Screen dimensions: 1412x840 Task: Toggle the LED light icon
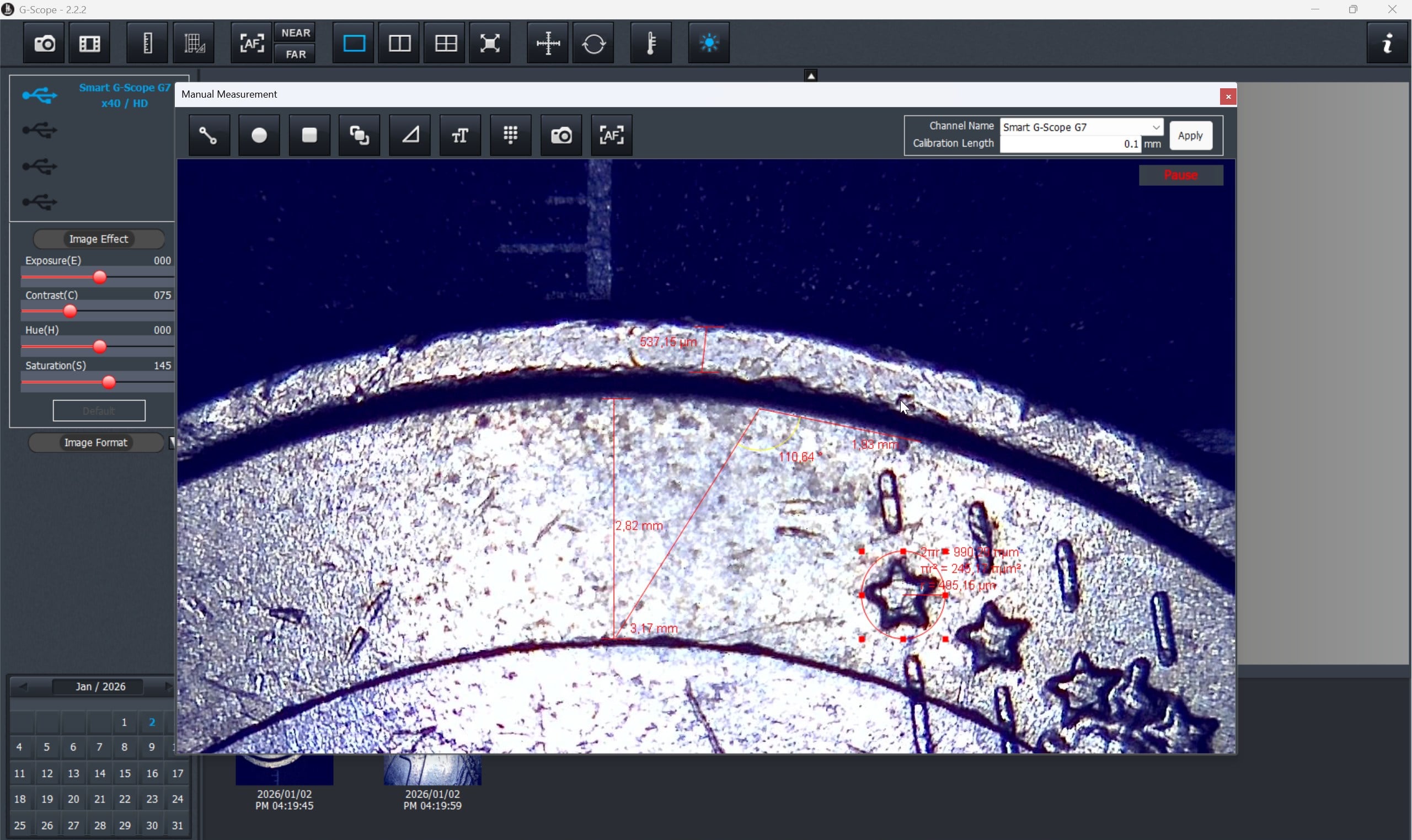709,43
